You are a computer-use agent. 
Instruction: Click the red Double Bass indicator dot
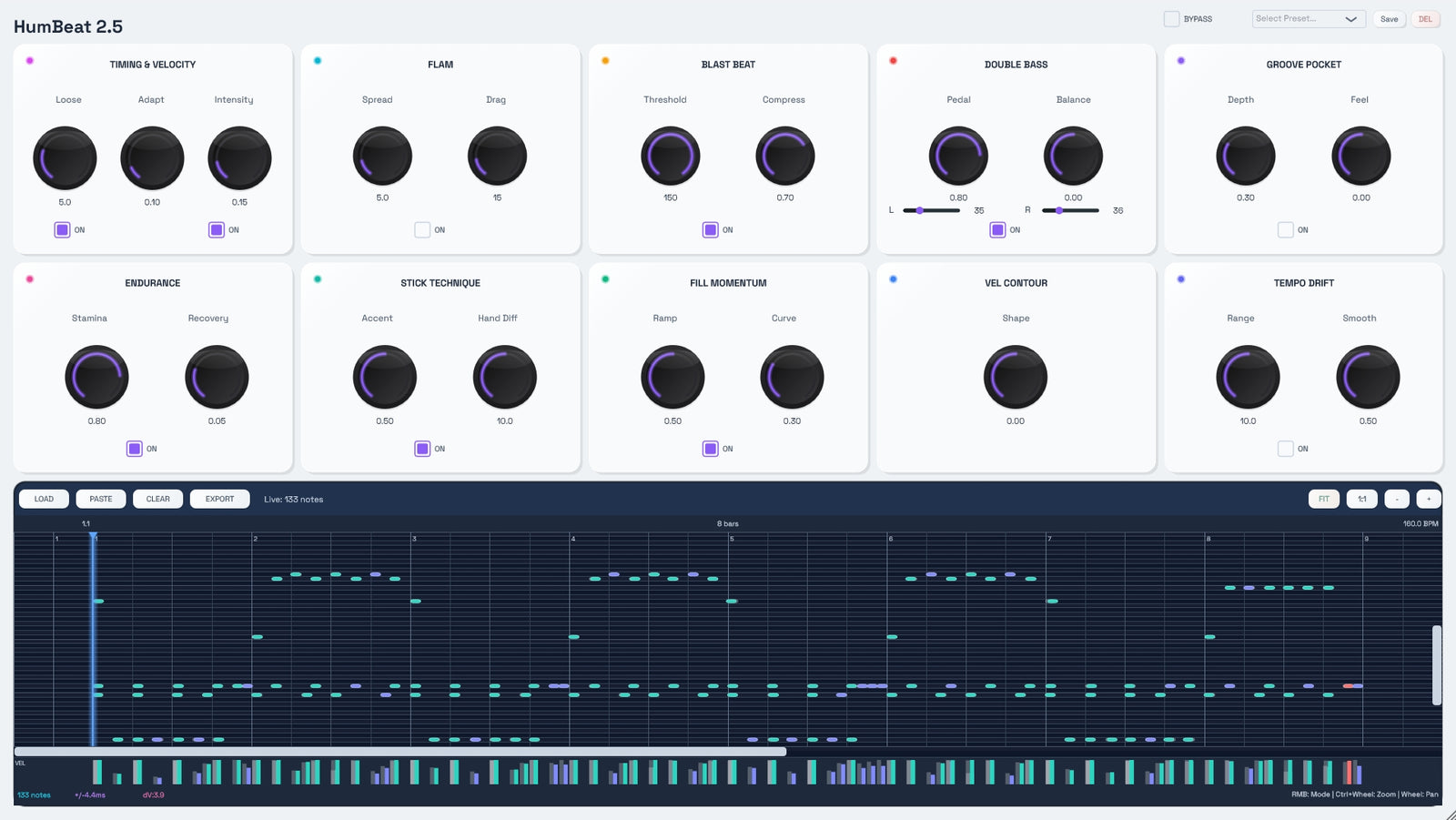click(x=893, y=61)
